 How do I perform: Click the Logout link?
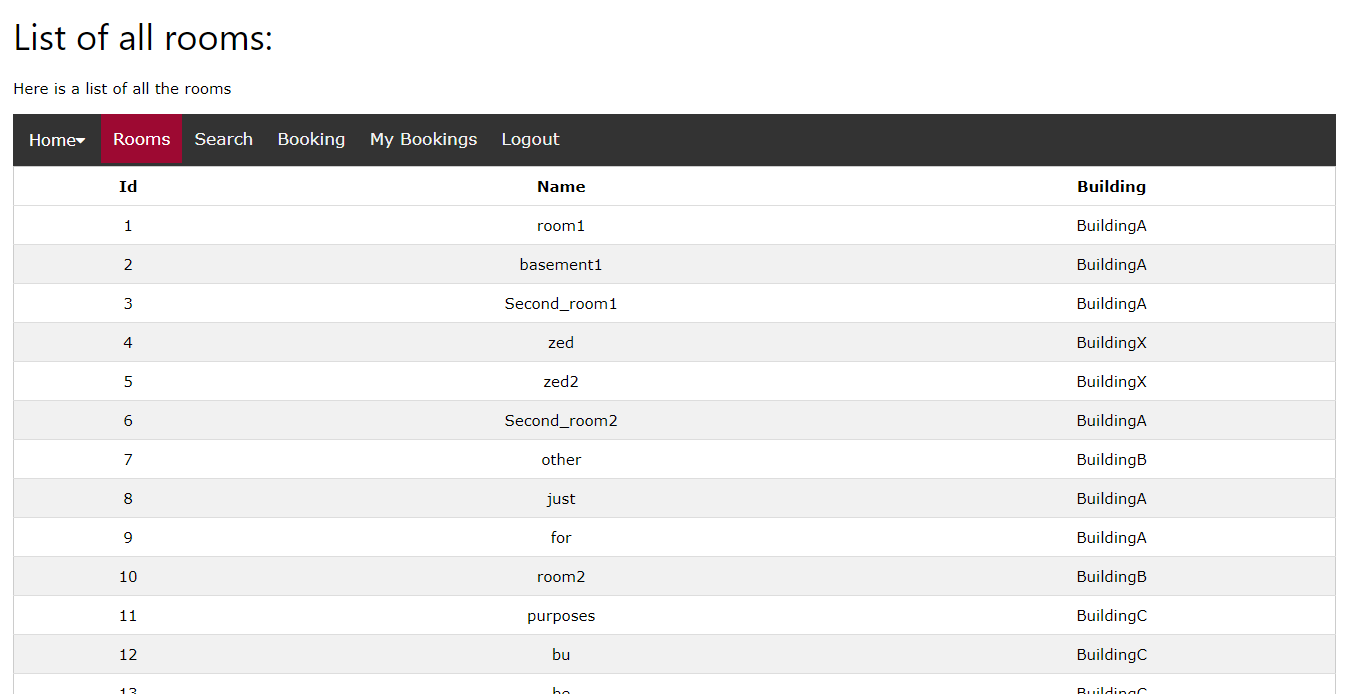(x=530, y=140)
